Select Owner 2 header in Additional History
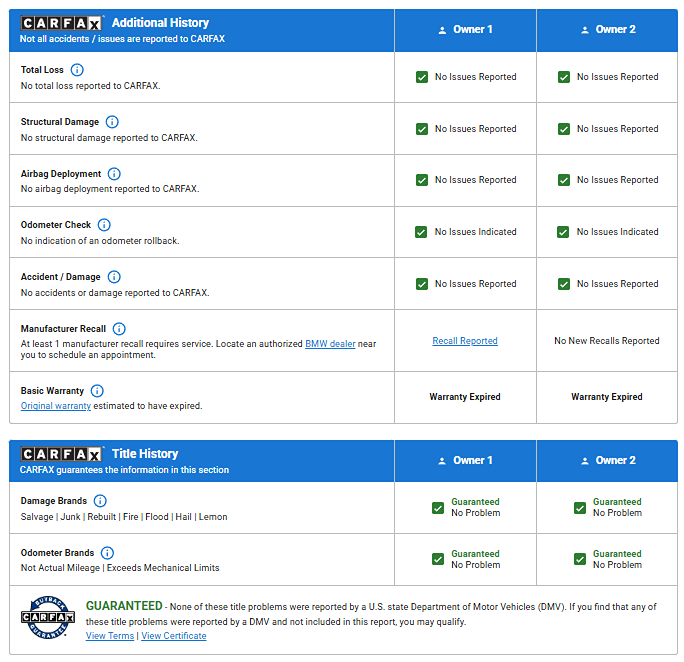 tap(607, 30)
